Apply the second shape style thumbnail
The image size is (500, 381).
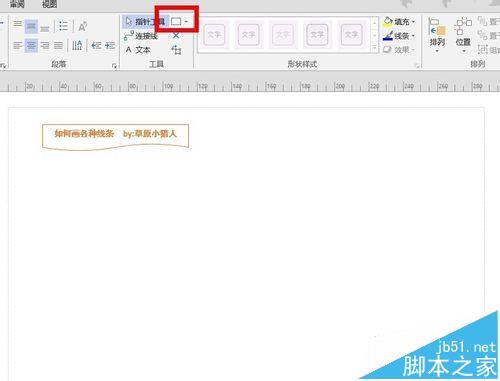tap(248, 34)
